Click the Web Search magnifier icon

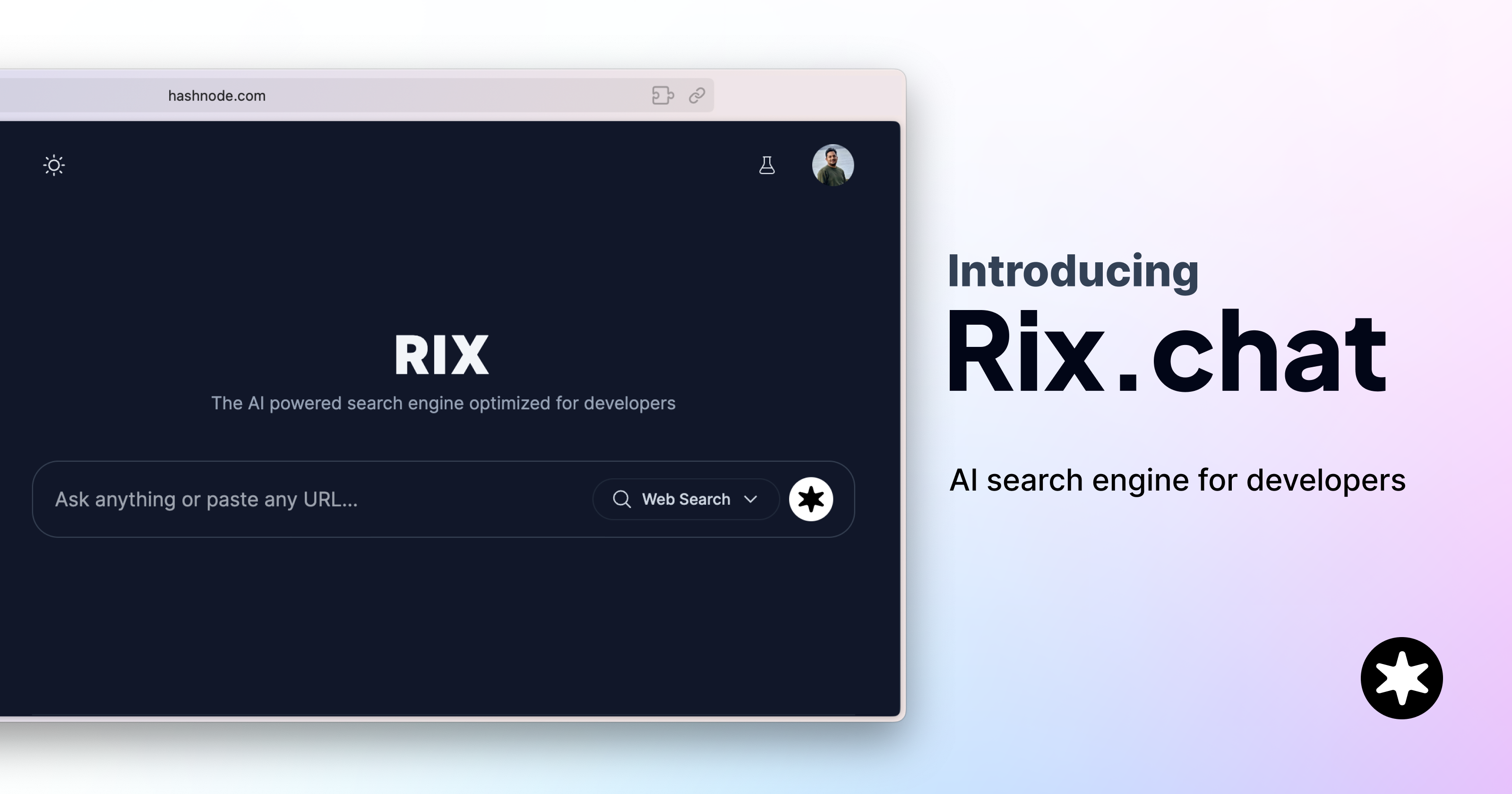tap(622, 498)
